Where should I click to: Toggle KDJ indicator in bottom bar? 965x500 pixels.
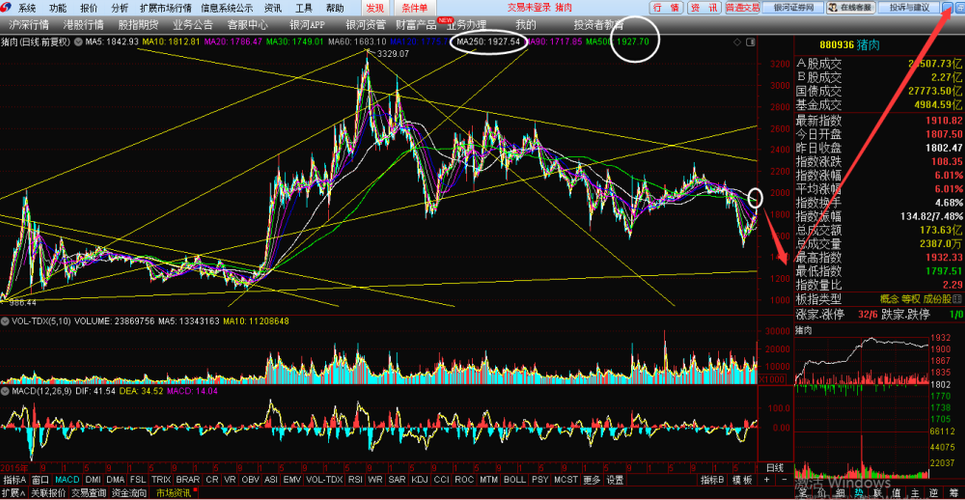(420, 479)
